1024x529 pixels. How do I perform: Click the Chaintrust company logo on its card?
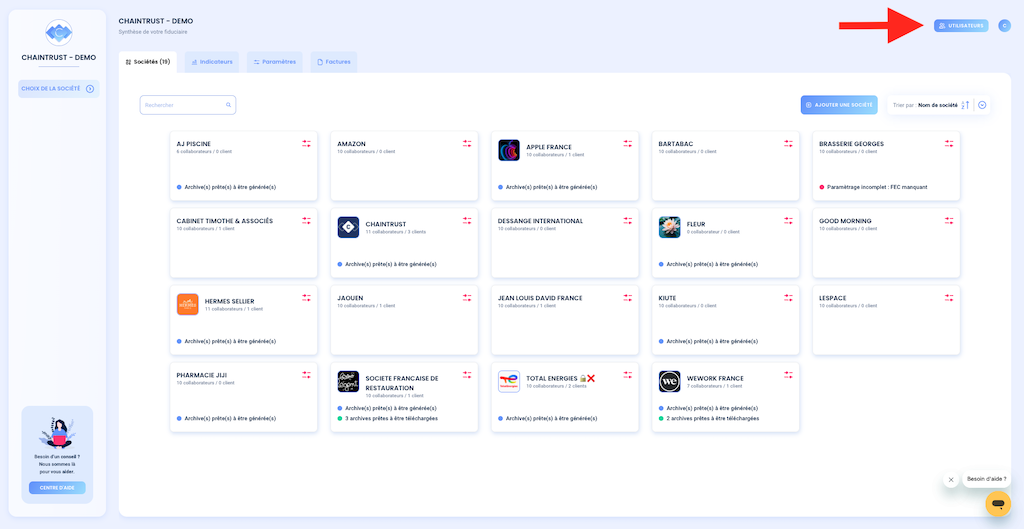pyautogui.click(x=348, y=227)
